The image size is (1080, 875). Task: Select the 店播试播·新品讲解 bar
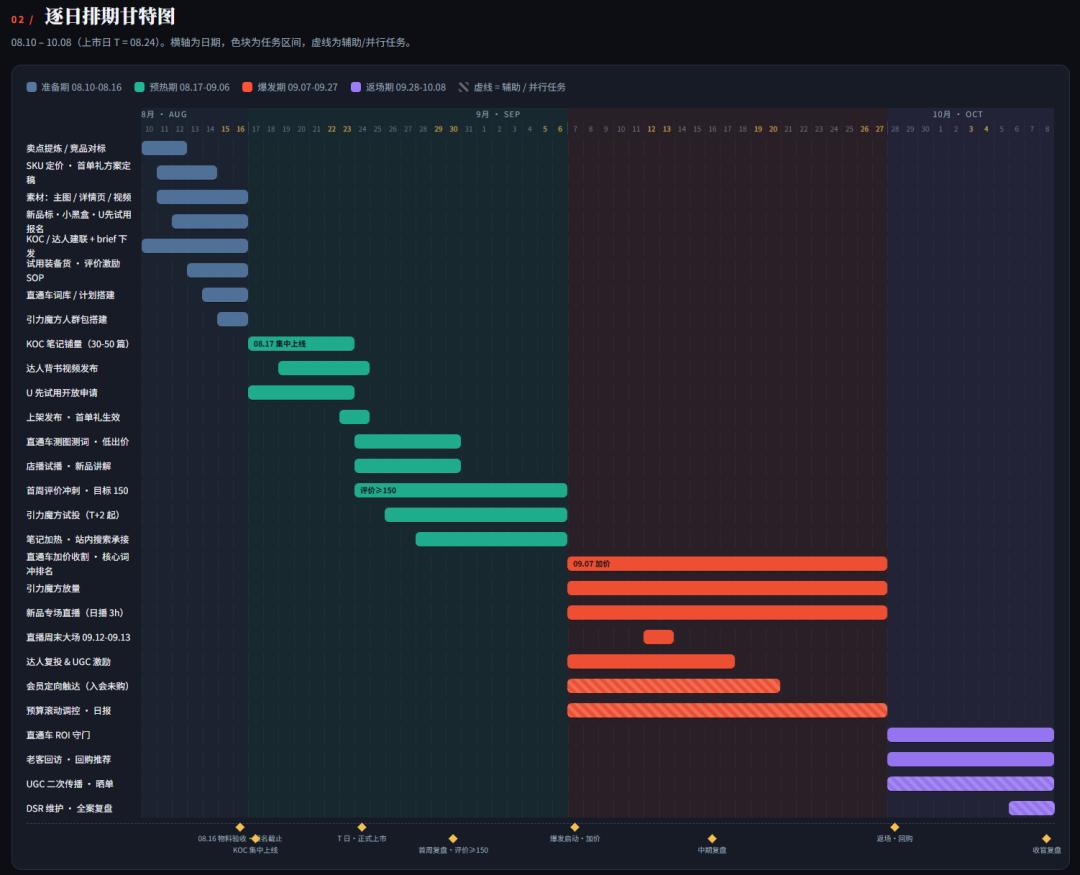pos(407,466)
